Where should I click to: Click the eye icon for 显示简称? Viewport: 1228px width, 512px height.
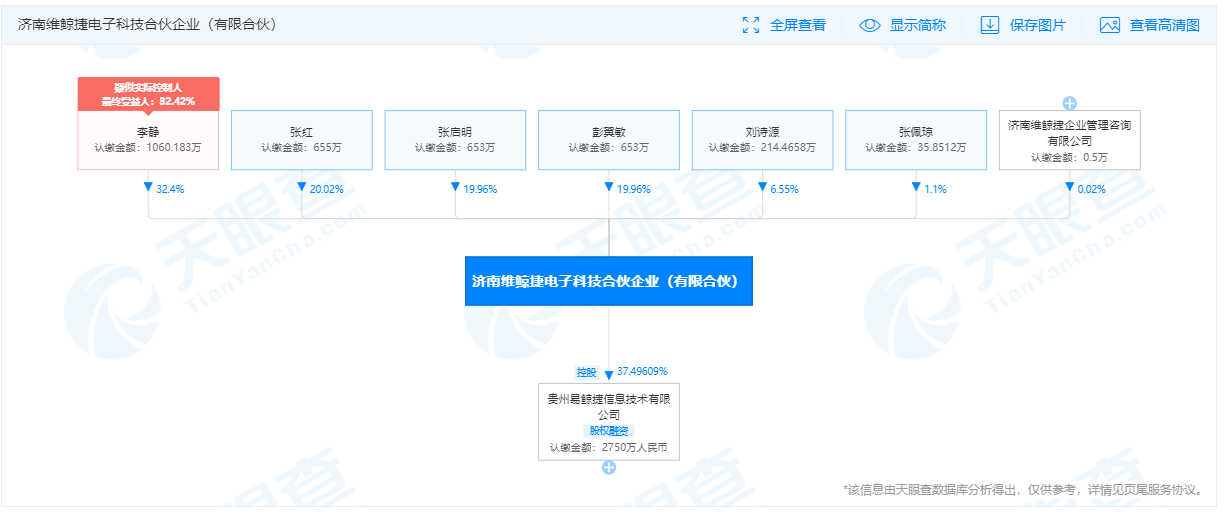(870, 25)
